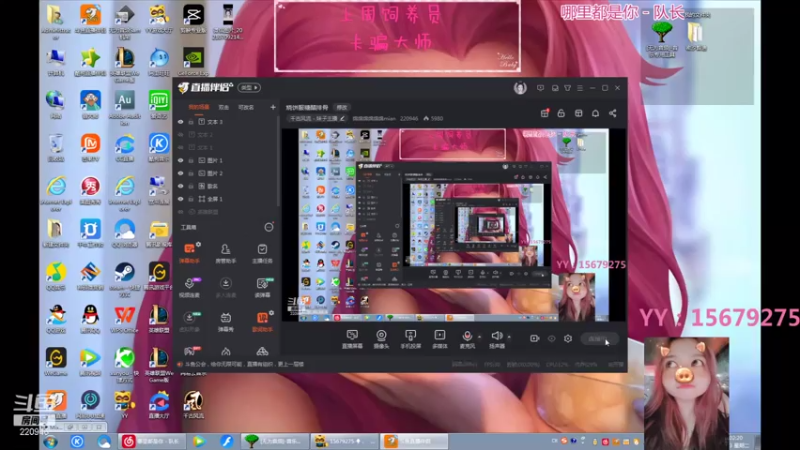Image resolution: width=800 pixels, height=450 pixels.
Task: Open streaming settings gear icon
Action: point(568,338)
